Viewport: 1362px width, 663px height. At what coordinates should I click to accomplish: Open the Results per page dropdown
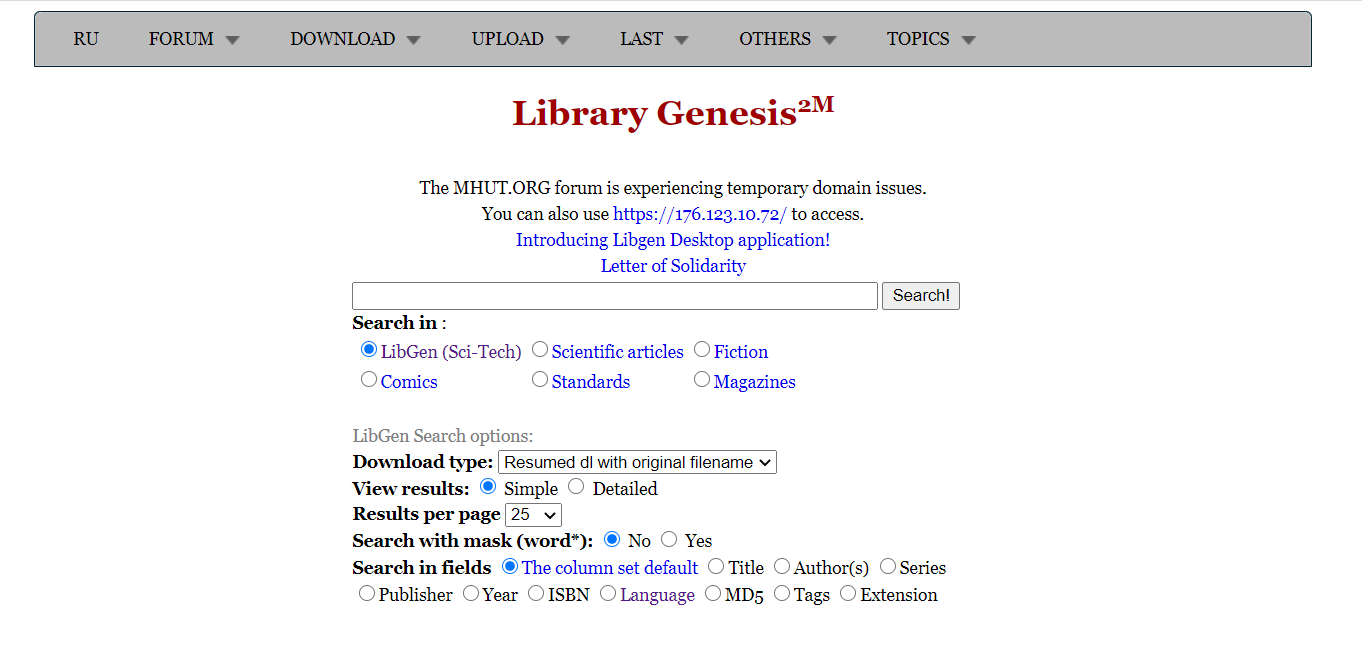[x=533, y=515]
